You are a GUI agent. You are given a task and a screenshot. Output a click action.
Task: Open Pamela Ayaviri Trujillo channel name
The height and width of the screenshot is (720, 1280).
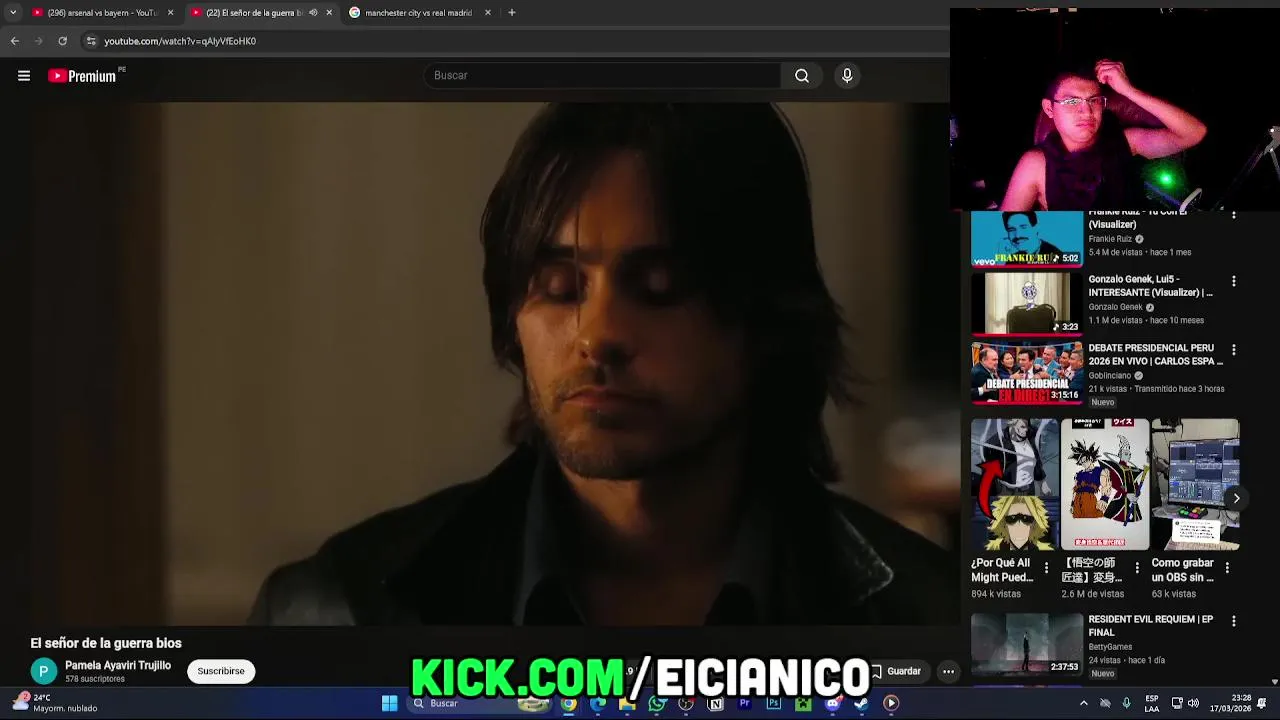[118, 665]
